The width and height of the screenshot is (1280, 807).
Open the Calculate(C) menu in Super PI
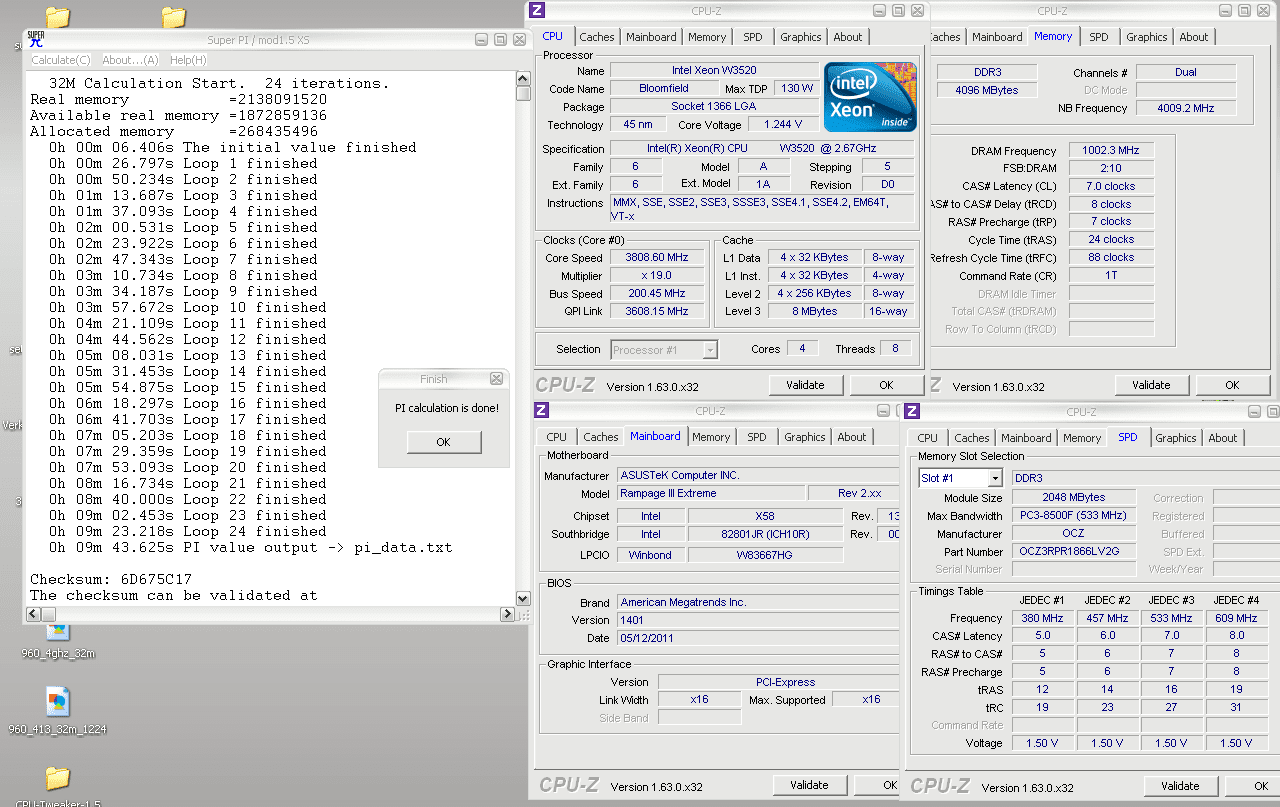61,60
